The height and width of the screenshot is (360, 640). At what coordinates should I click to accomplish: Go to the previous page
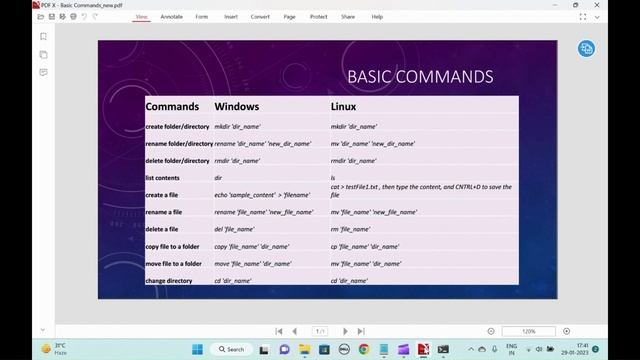(x=295, y=331)
